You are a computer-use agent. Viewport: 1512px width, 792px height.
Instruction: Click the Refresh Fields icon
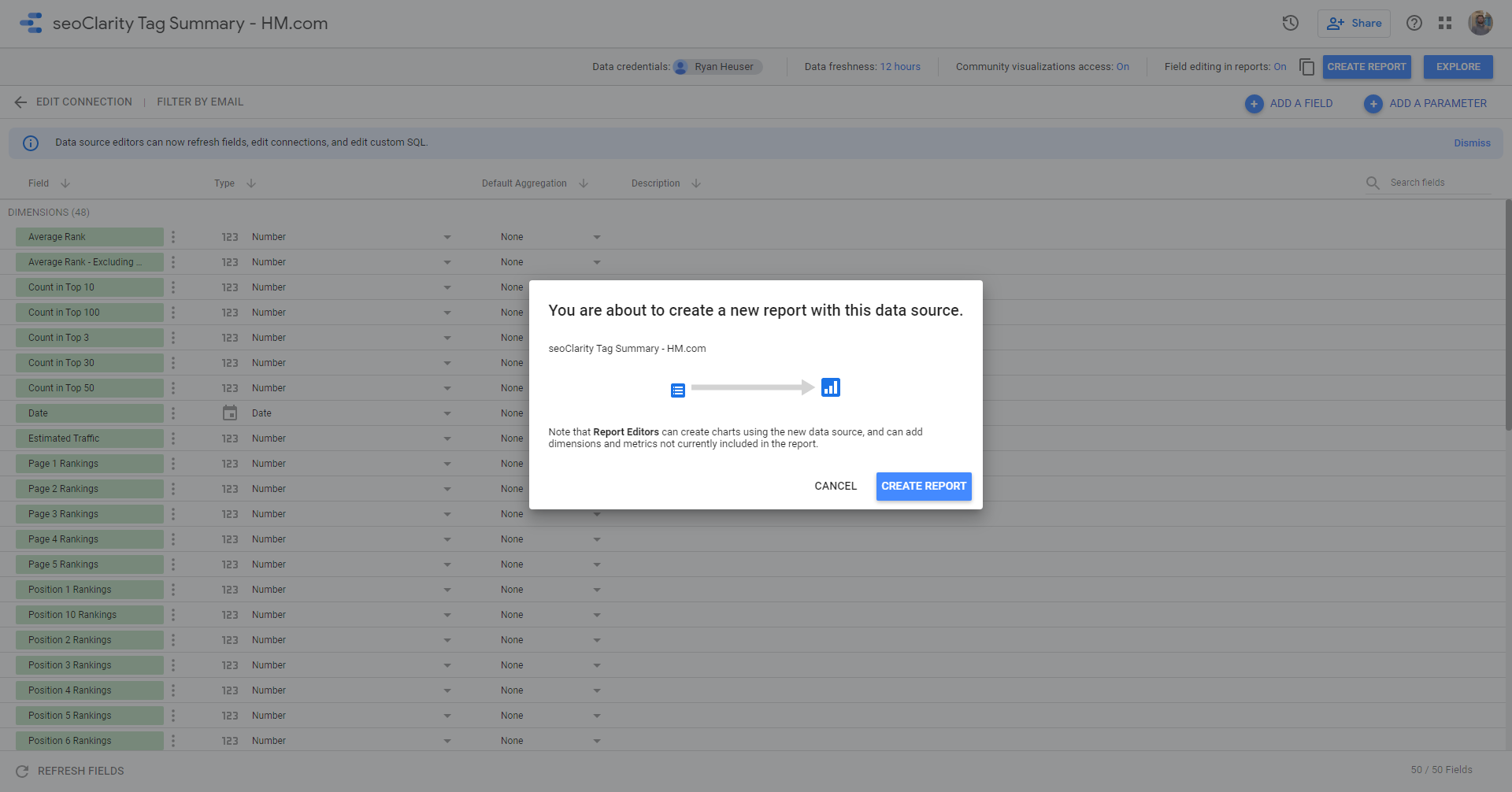tap(22, 772)
